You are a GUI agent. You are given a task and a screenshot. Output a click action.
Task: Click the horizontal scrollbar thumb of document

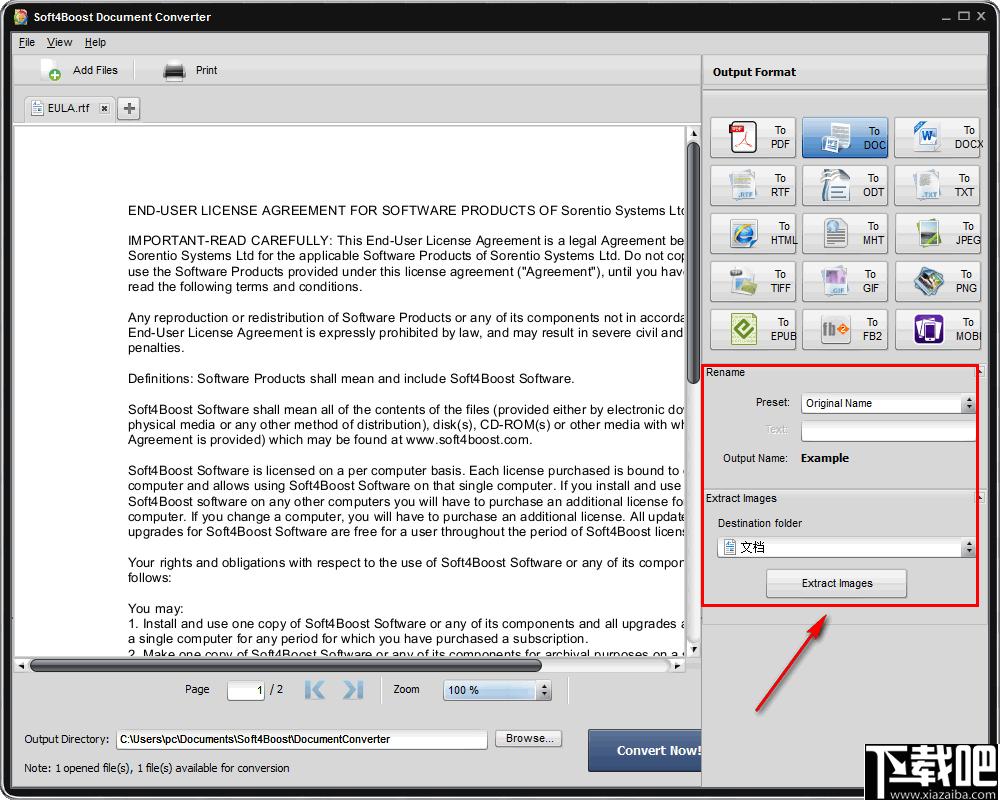pos(286,665)
